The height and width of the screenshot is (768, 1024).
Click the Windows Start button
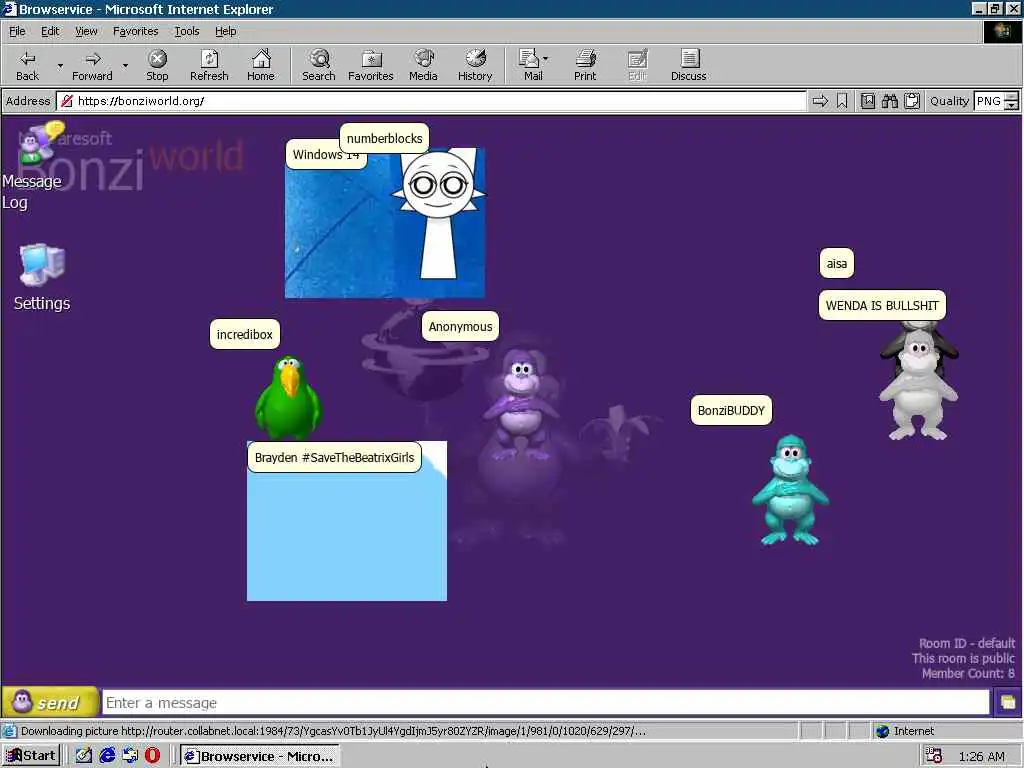31,756
